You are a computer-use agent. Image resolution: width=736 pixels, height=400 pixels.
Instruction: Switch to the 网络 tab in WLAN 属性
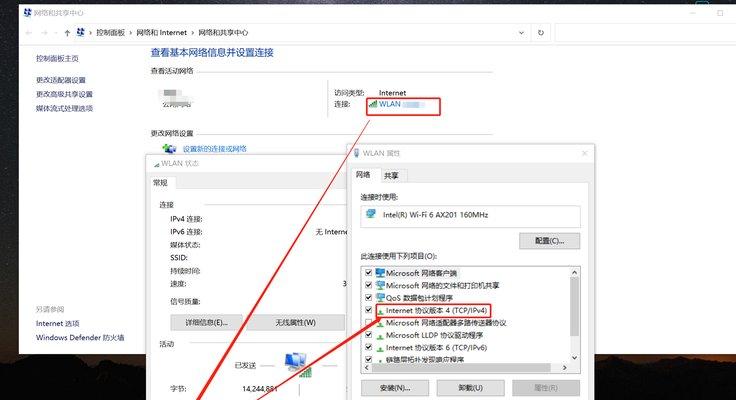(x=363, y=175)
